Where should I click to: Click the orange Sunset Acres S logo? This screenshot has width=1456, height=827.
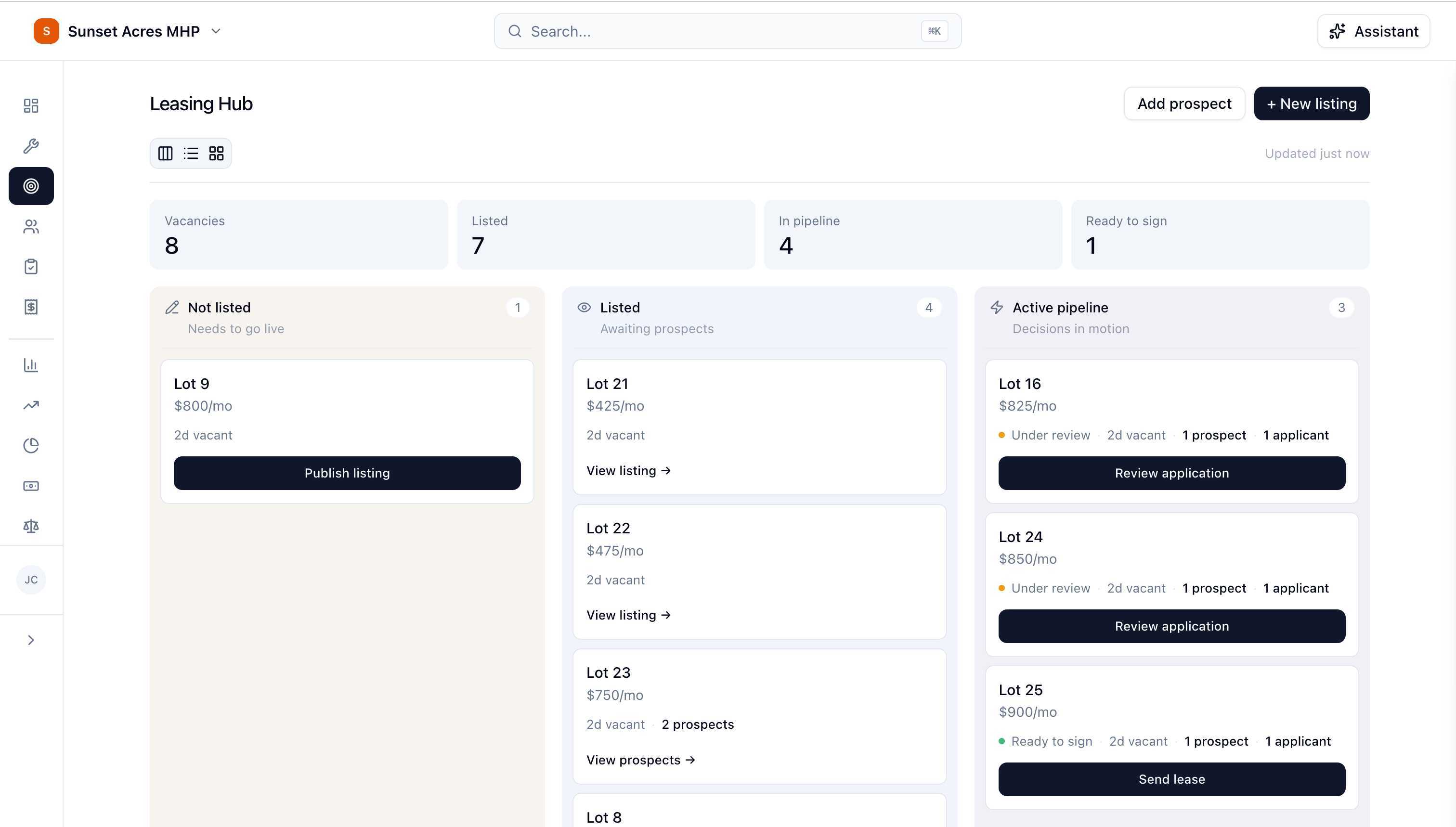click(46, 31)
